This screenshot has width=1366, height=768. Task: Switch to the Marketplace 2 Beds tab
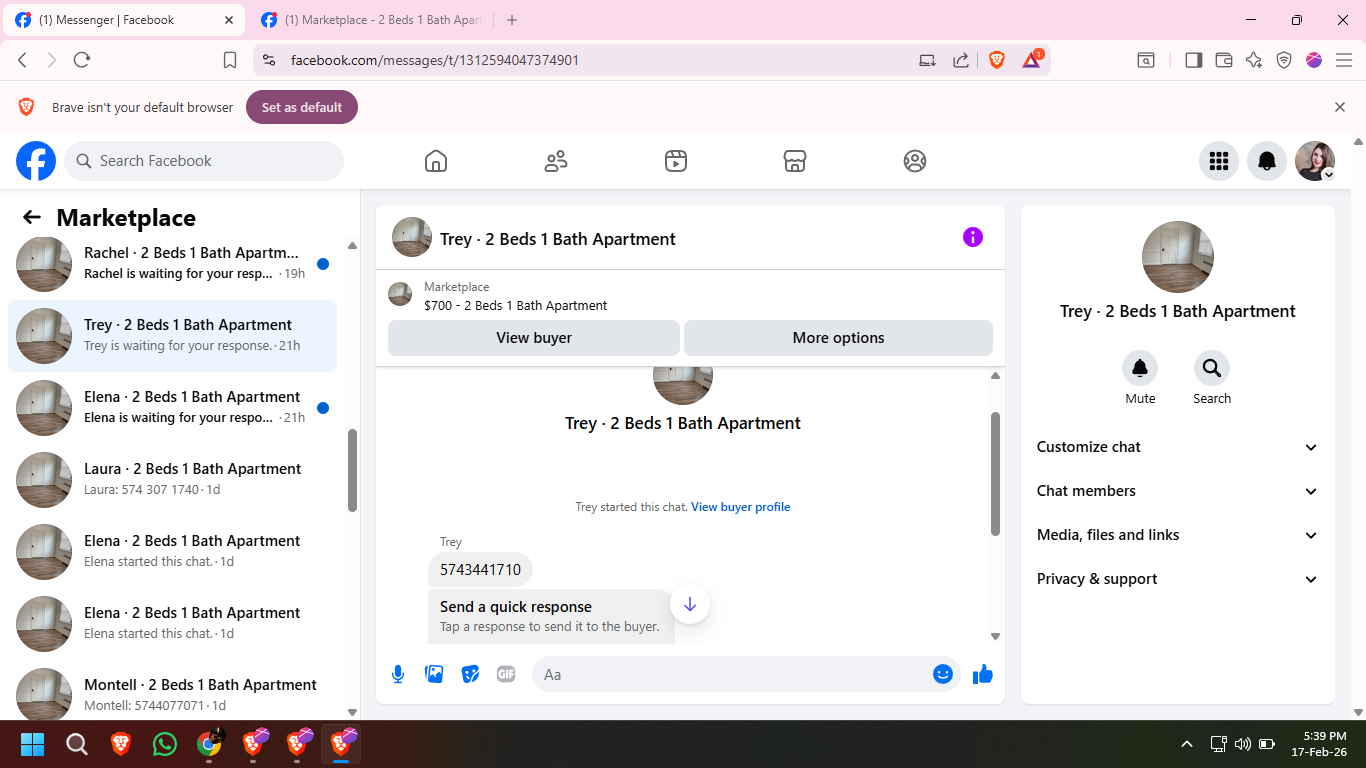point(372,20)
